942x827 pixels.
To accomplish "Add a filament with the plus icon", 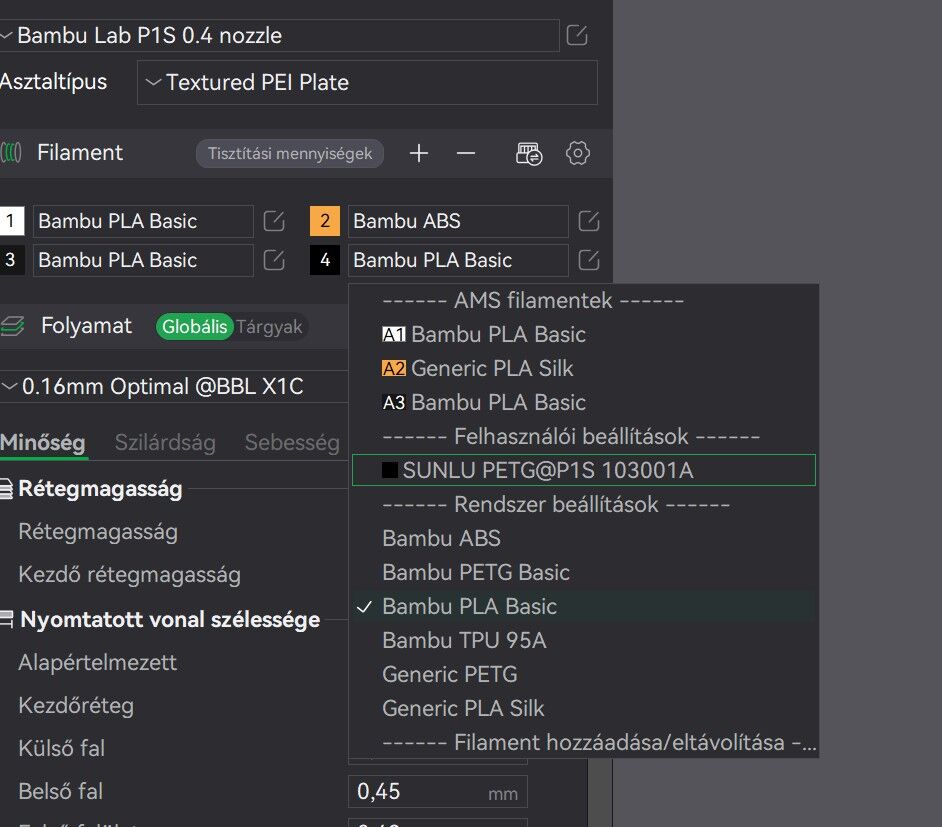I will coord(419,153).
